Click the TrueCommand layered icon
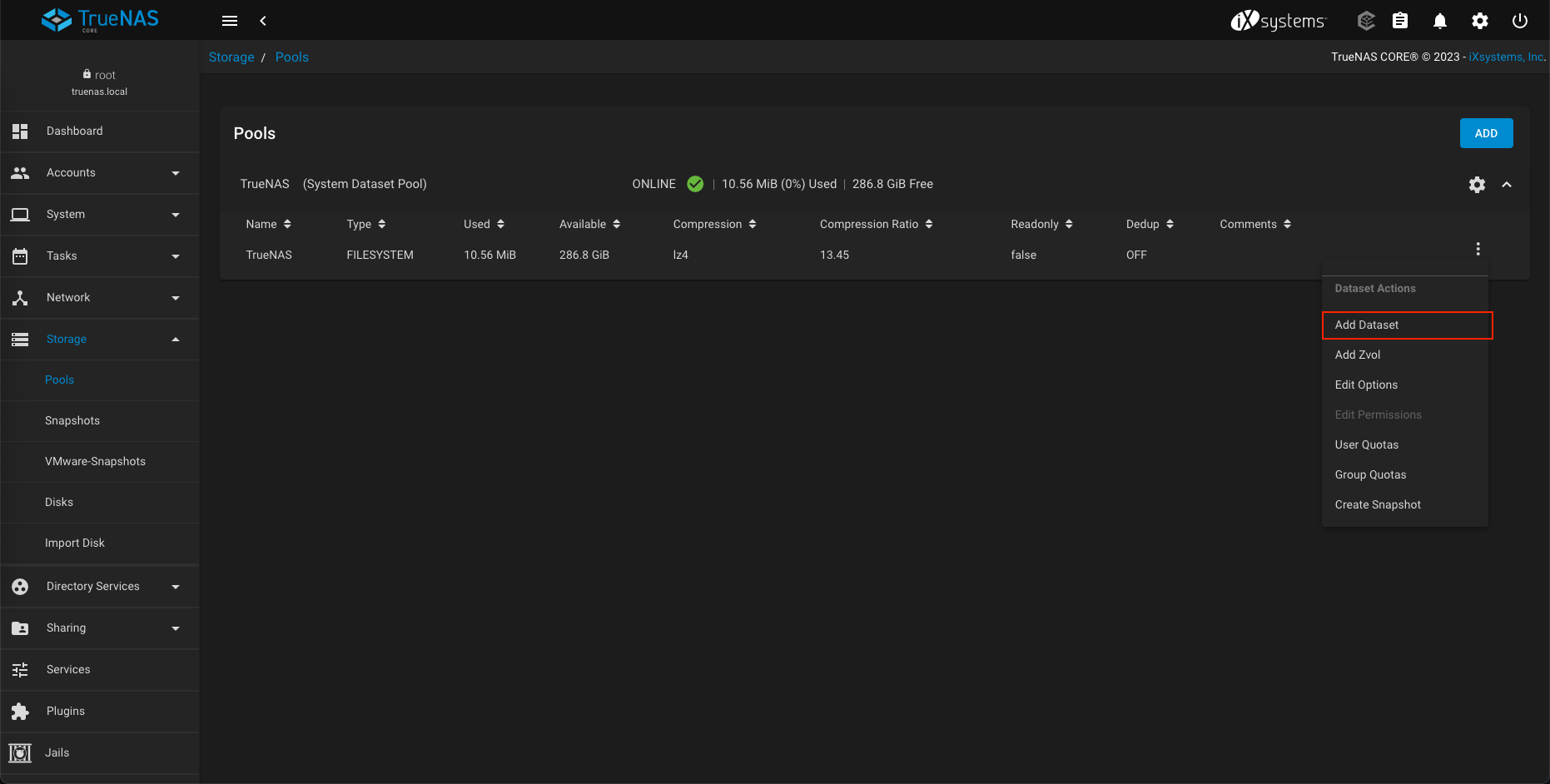Screen dimensions: 1550x784 [x=1365, y=21]
